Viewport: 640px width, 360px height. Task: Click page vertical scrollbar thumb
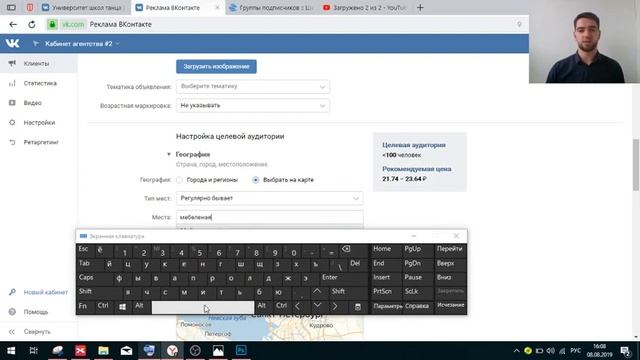click(636, 165)
